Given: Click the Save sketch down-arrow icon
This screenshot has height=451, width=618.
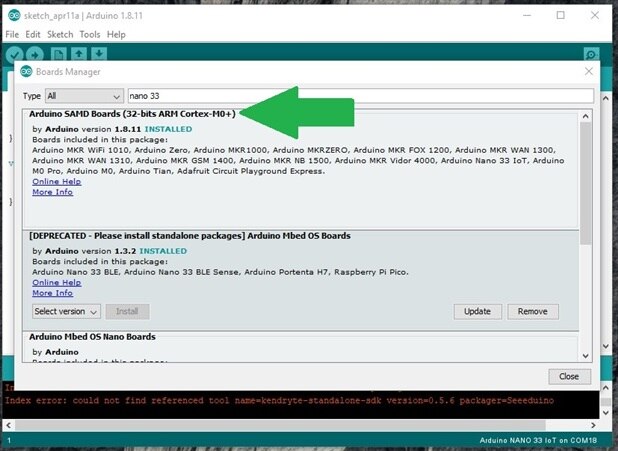Looking at the screenshot, I should coord(99,54).
